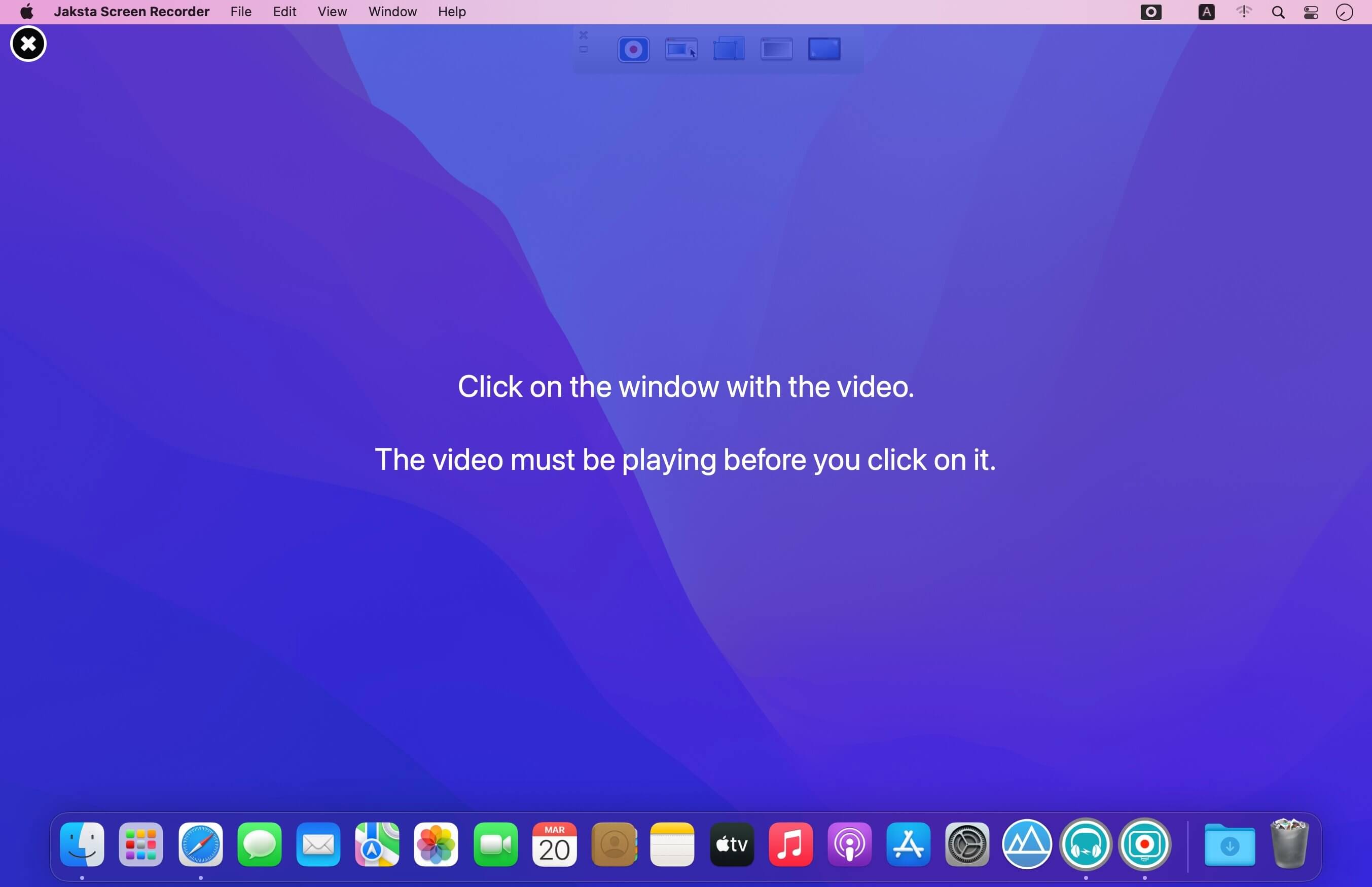This screenshot has height=887, width=1372.
Task: Select the full screen capture mode icon
Action: click(824, 49)
